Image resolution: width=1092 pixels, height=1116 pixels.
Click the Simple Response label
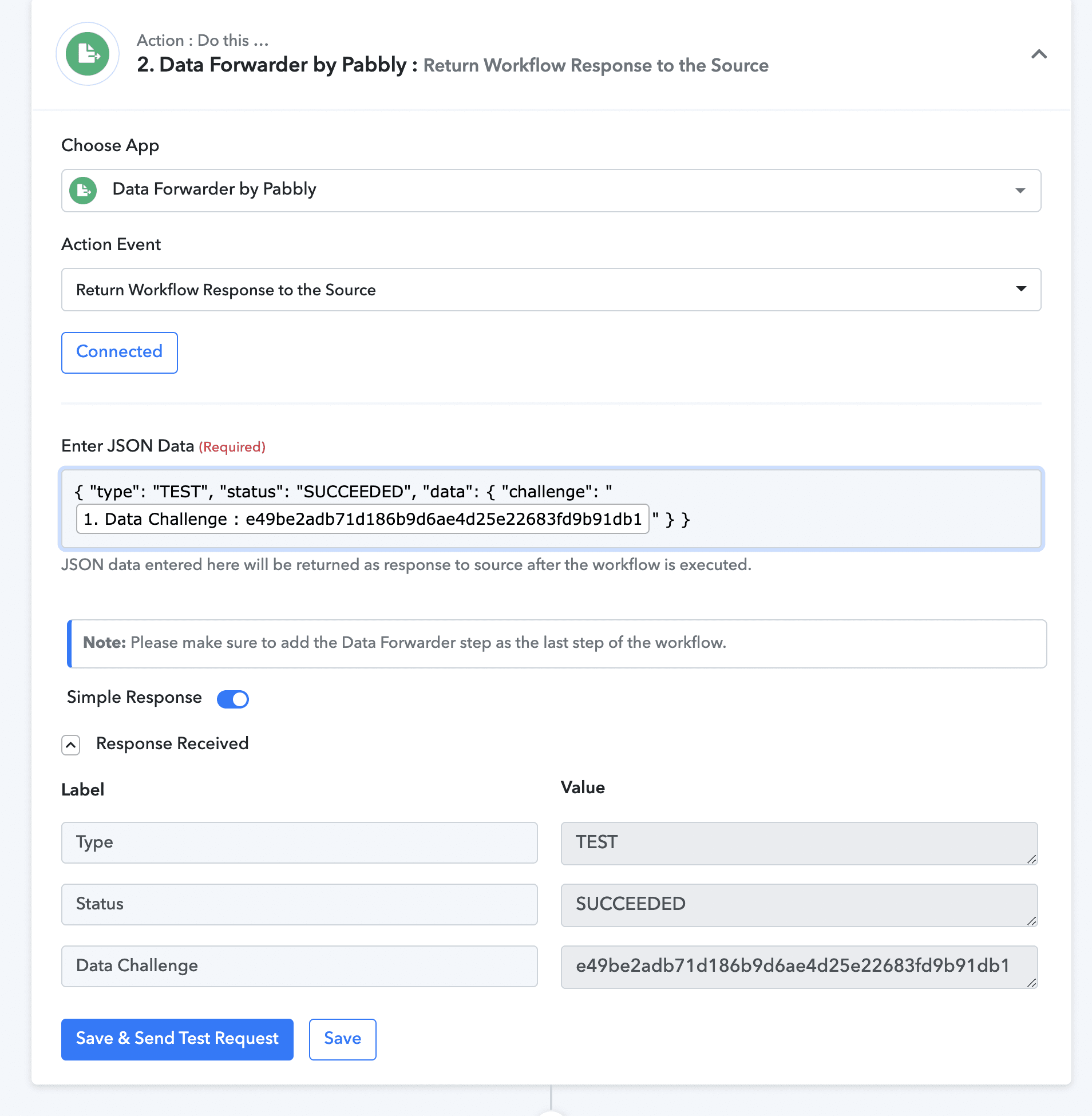coord(134,697)
